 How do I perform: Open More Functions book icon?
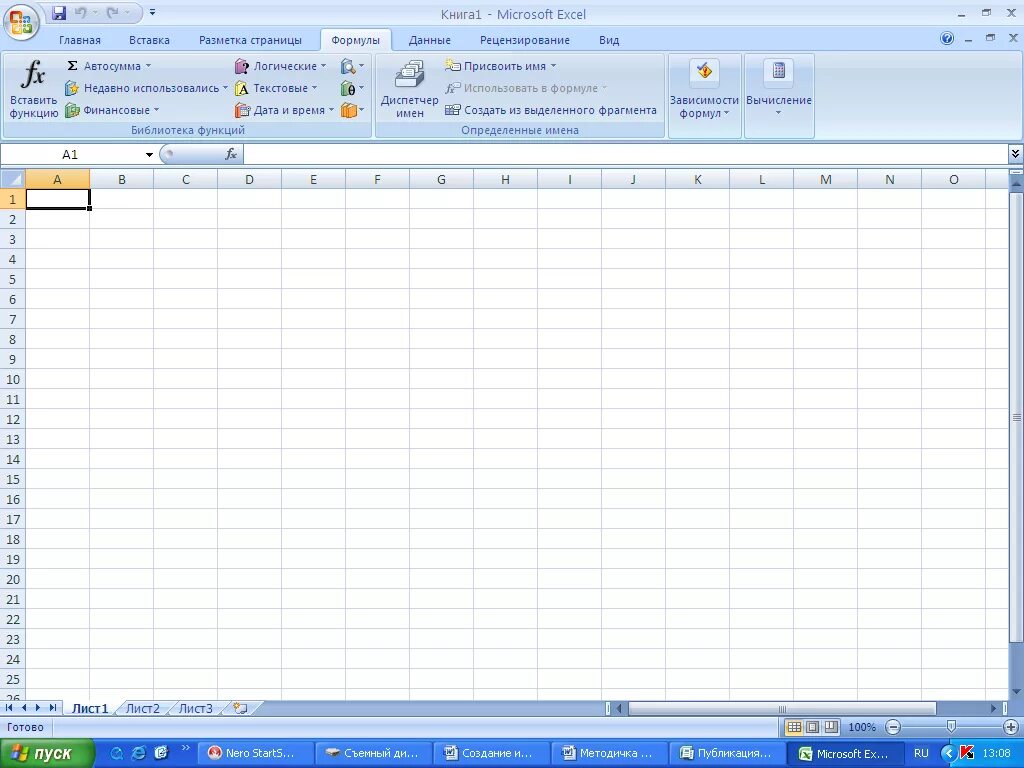(352, 110)
